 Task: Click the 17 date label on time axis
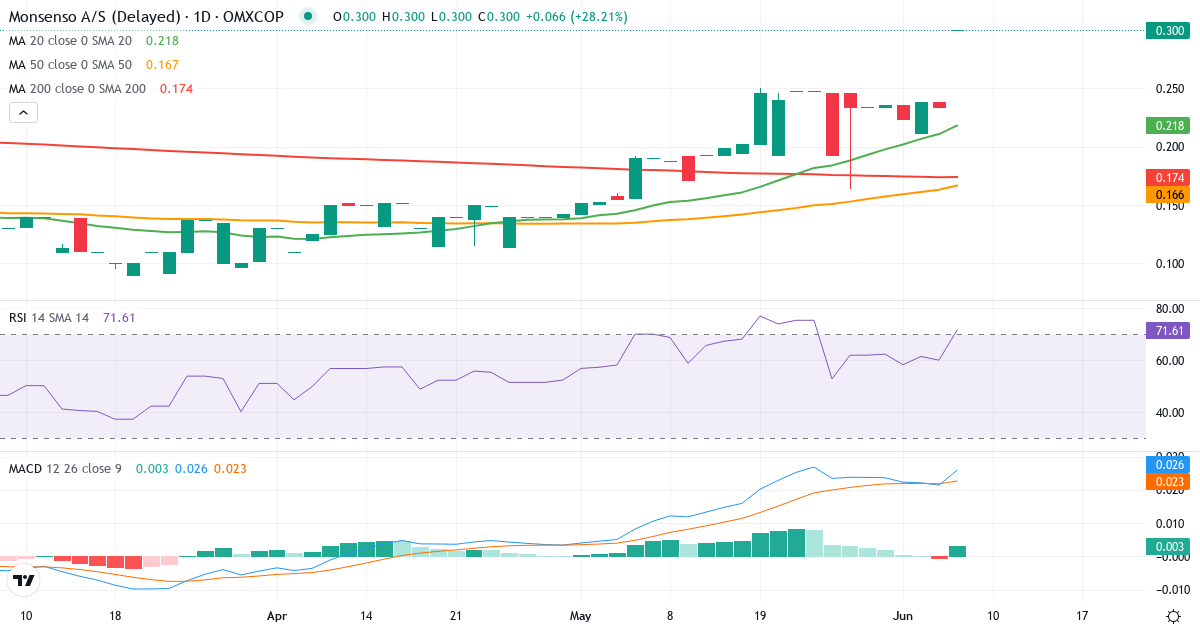click(1082, 615)
